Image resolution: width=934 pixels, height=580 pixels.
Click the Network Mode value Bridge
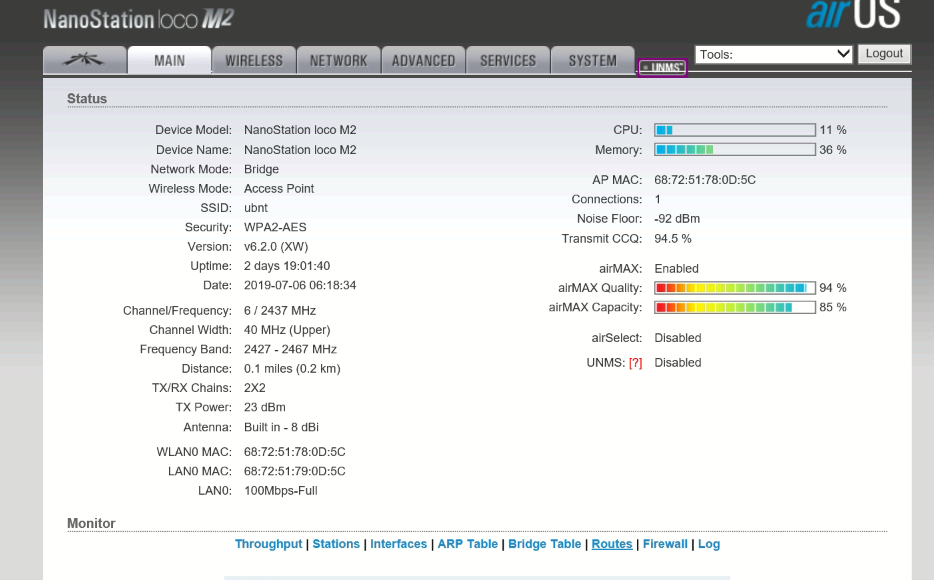(x=261, y=169)
